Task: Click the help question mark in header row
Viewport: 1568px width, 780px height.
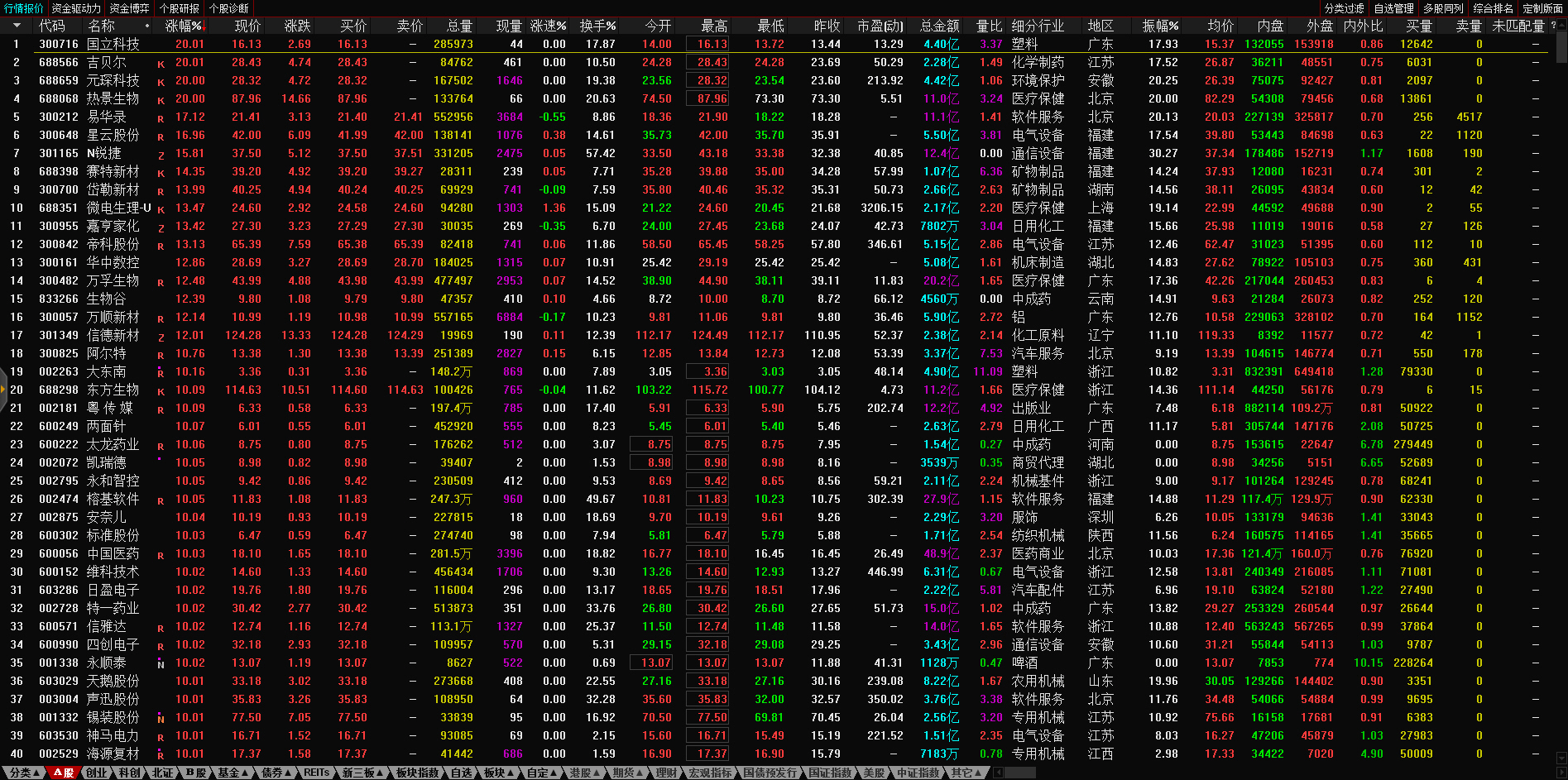Action: [1552, 26]
